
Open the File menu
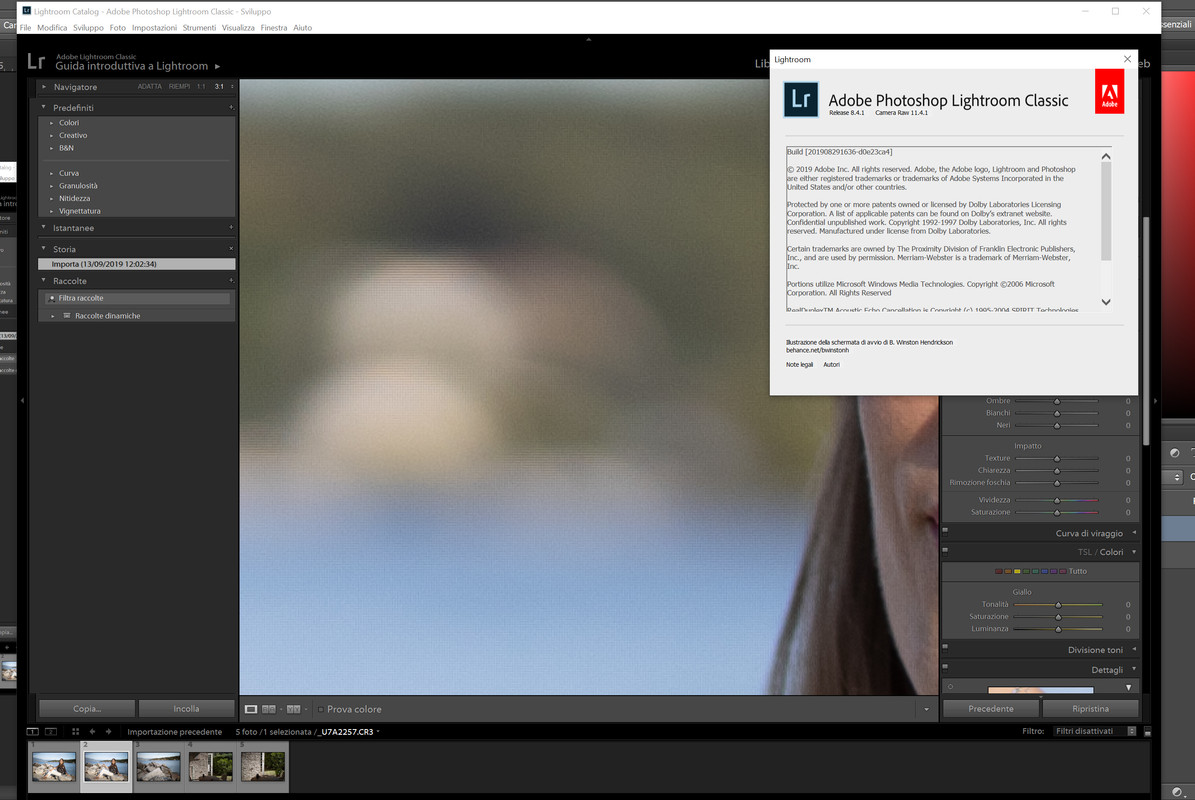coord(25,27)
